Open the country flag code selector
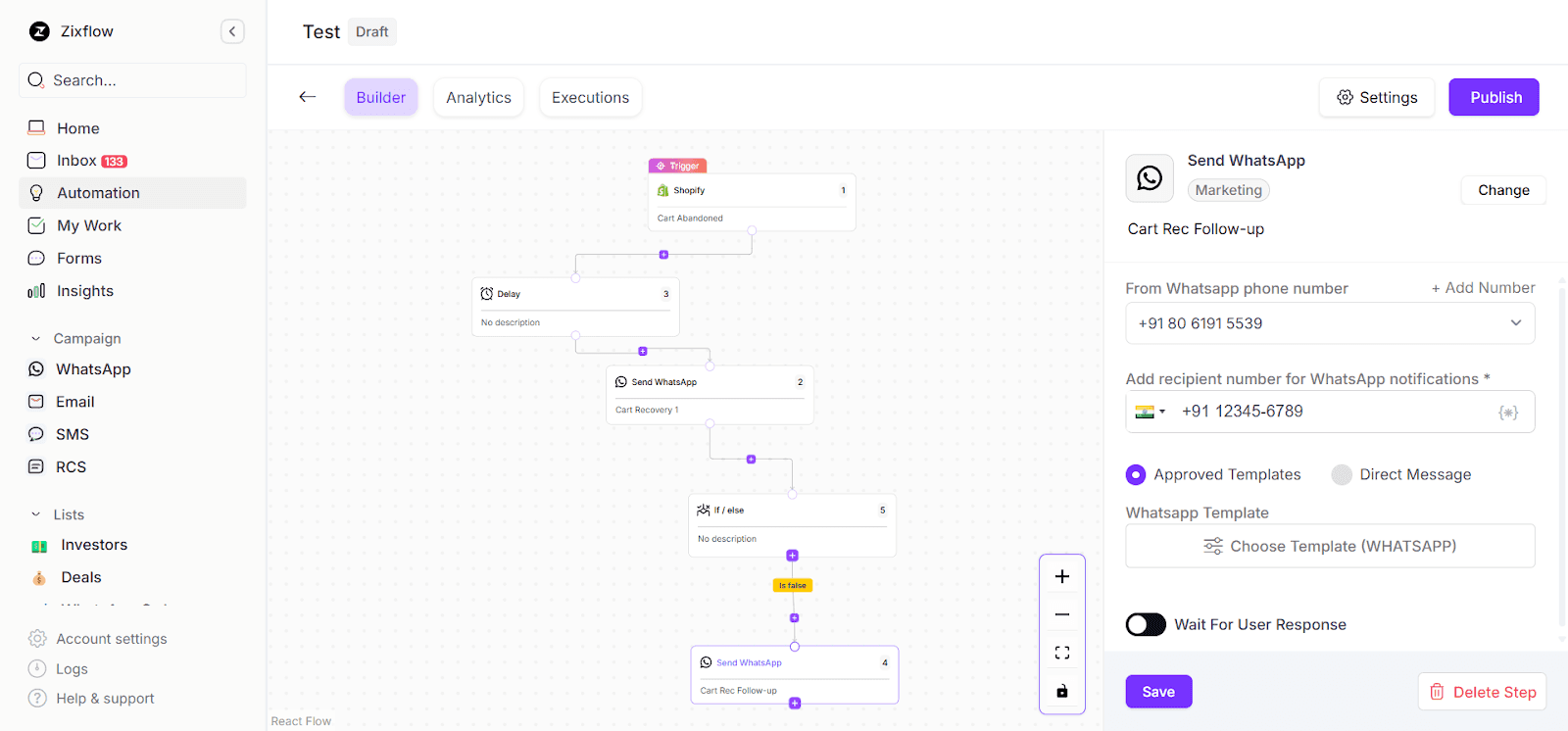The height and width of the screenshot is (731, 1568). (x=1151, y=412)
